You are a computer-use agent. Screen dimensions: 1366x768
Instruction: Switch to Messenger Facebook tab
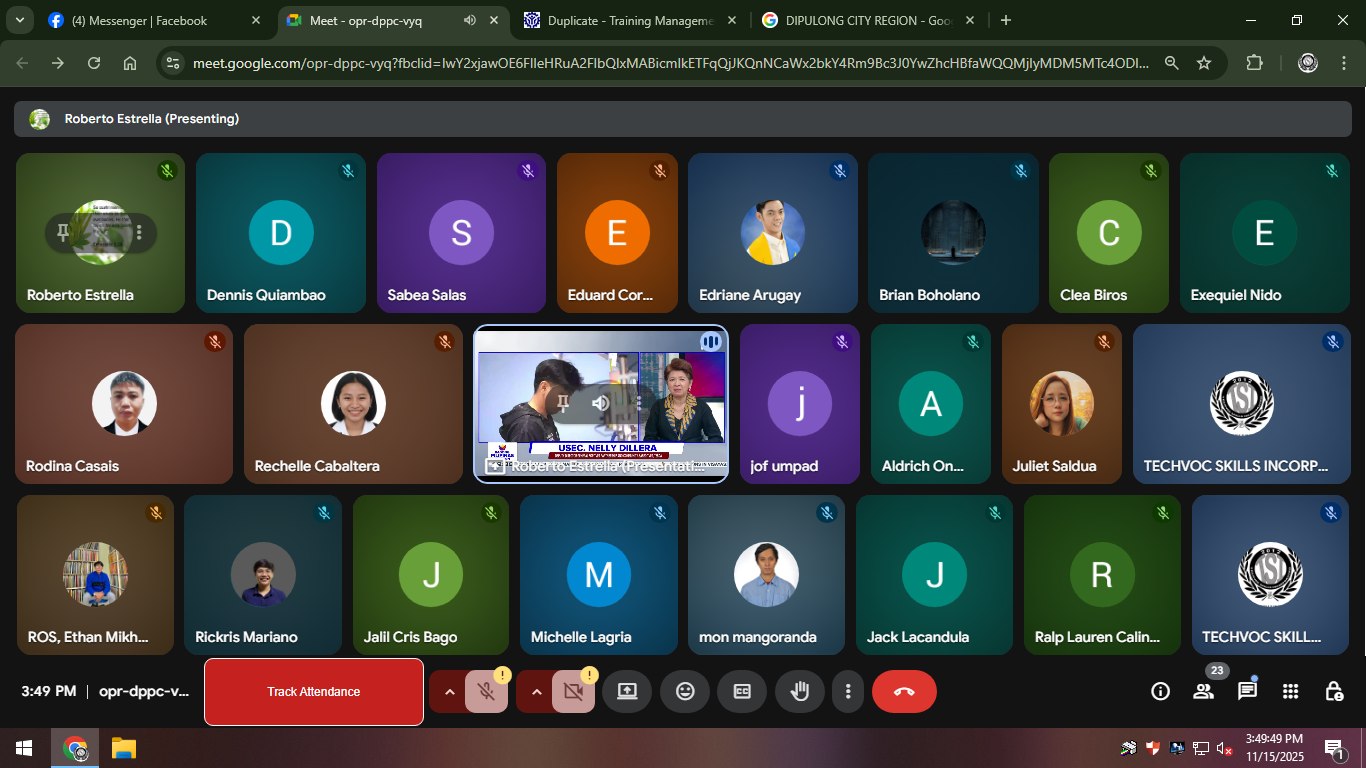[x=155, y=20]
